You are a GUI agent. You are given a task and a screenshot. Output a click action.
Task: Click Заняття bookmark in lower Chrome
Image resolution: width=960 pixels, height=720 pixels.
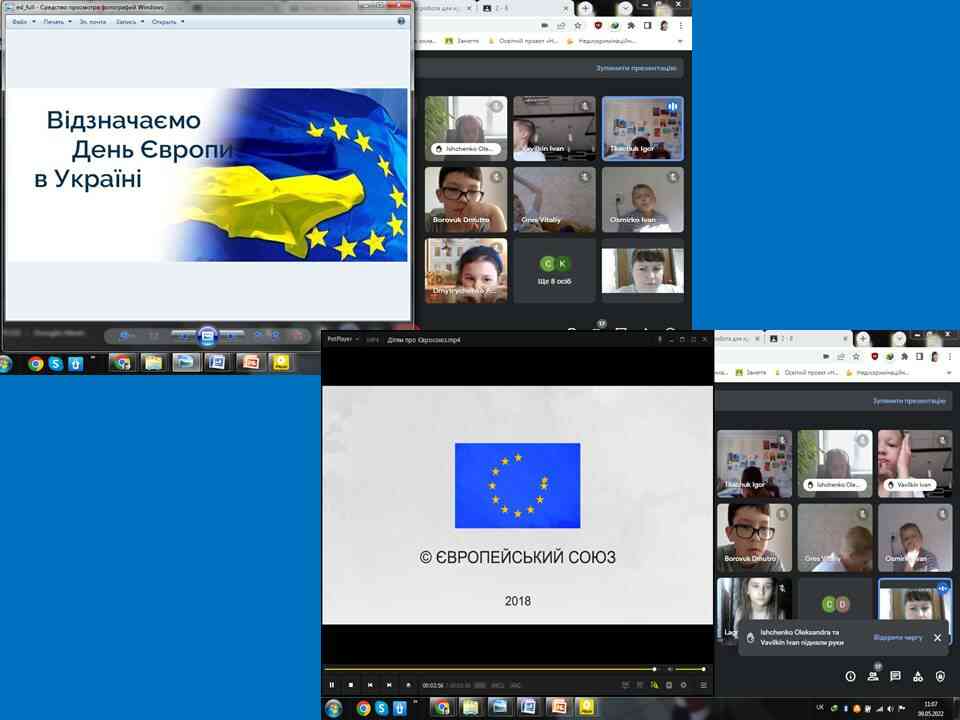tap(751, 372)
